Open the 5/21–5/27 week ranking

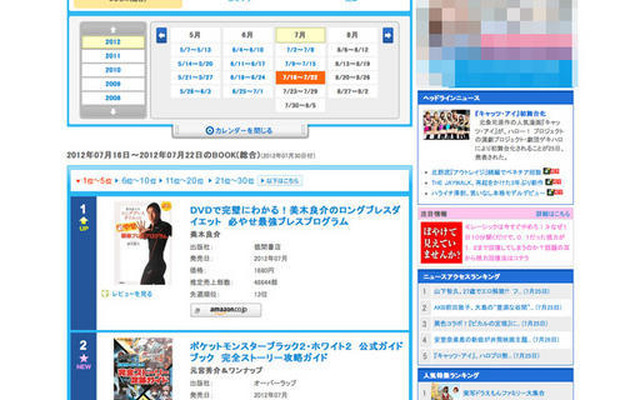195,78
